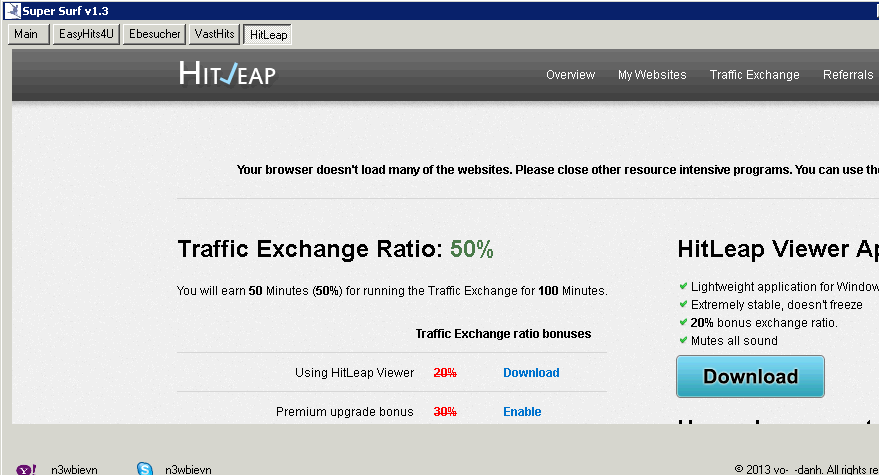879x475 pixels.
Task: Click the HitLeap Viewer heading
Action: (x=778, y=249)
